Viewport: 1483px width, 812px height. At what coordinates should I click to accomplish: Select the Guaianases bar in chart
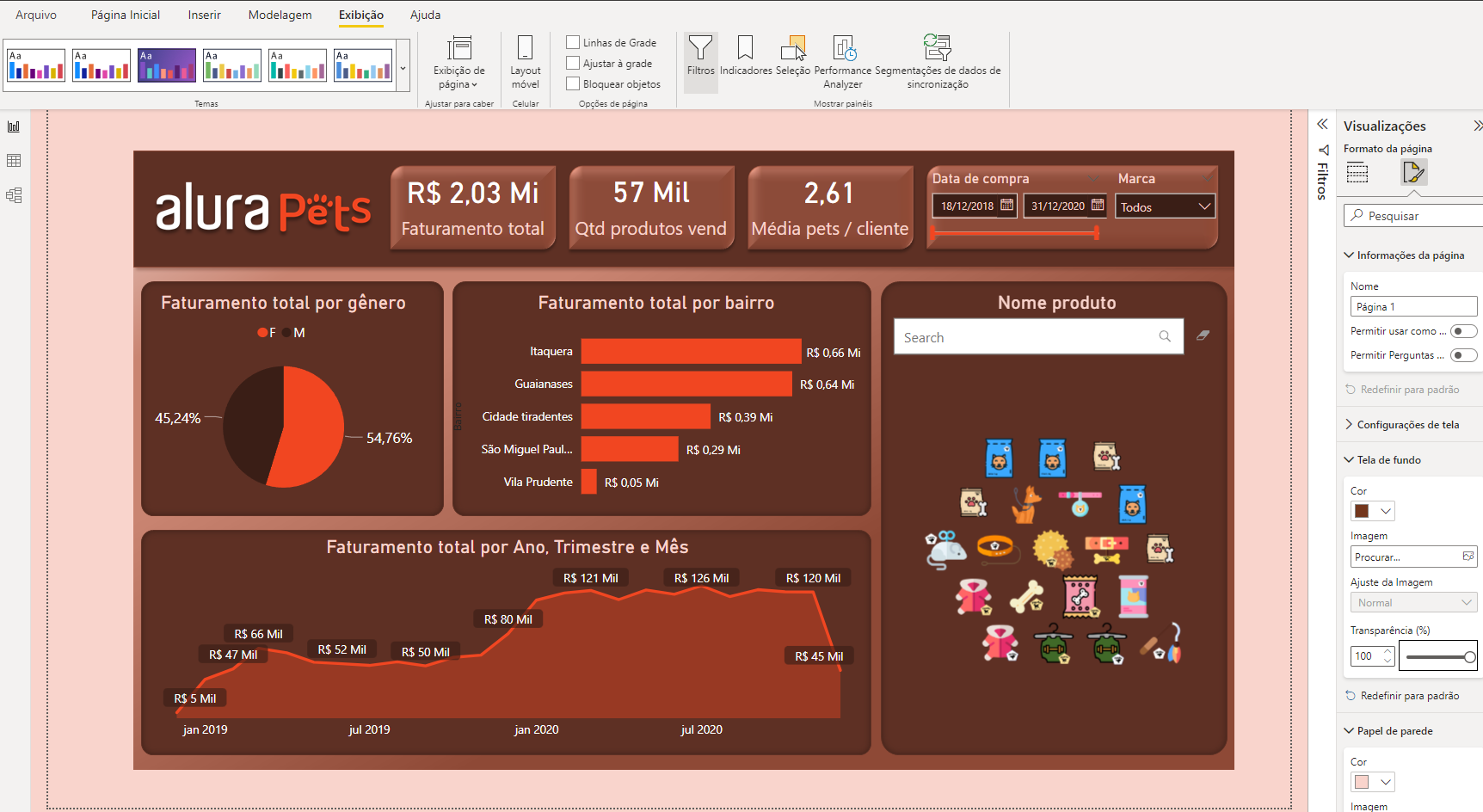686,384
